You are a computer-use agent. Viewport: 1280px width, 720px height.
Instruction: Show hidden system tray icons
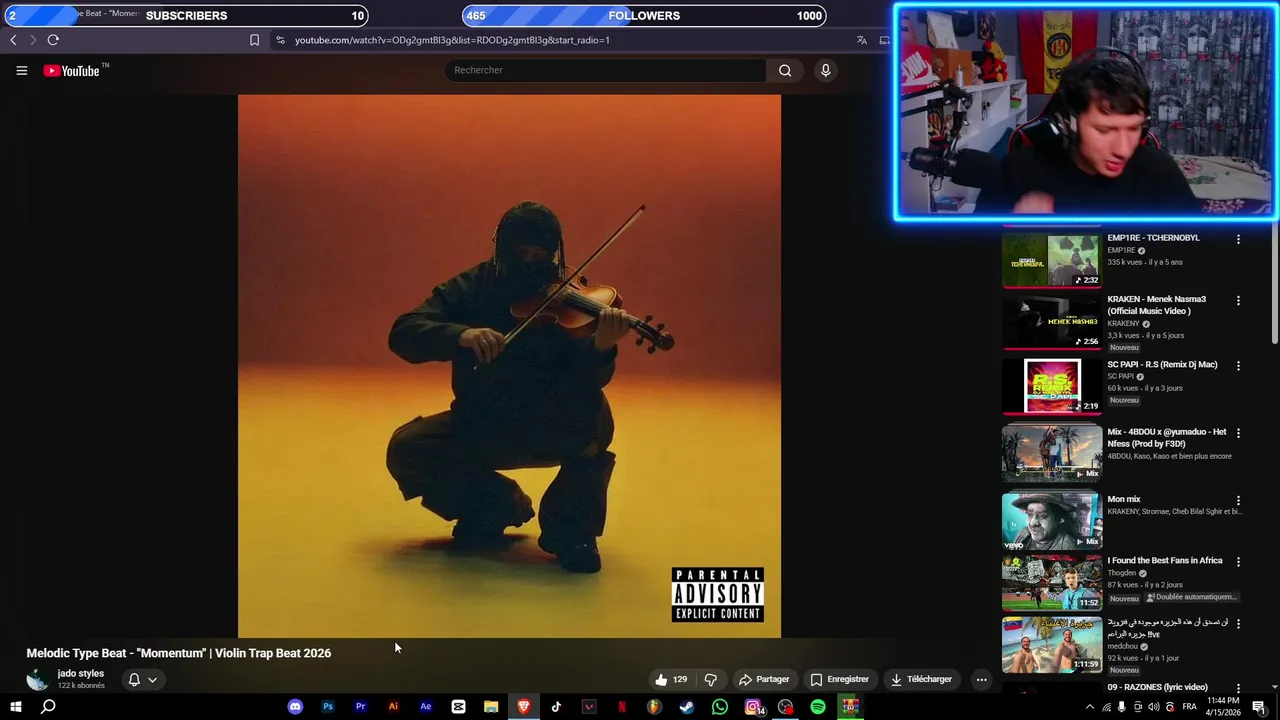[1090, 707]
